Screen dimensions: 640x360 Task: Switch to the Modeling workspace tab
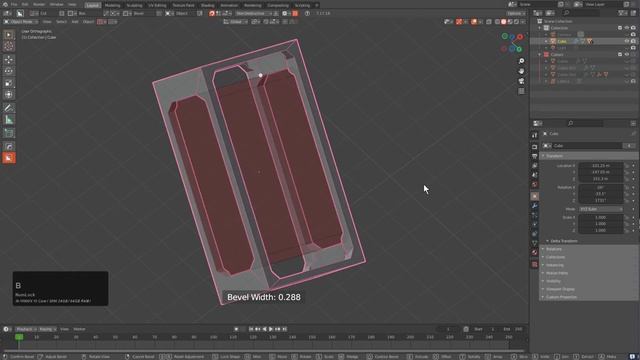coord(112,5)
